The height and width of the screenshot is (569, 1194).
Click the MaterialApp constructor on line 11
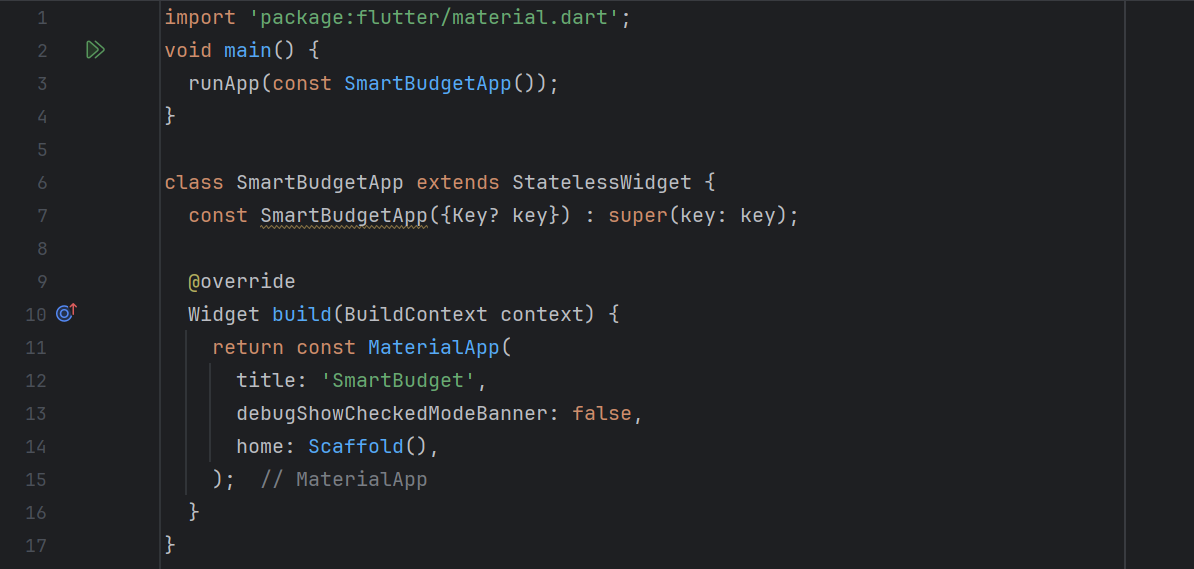pos(434,348)
